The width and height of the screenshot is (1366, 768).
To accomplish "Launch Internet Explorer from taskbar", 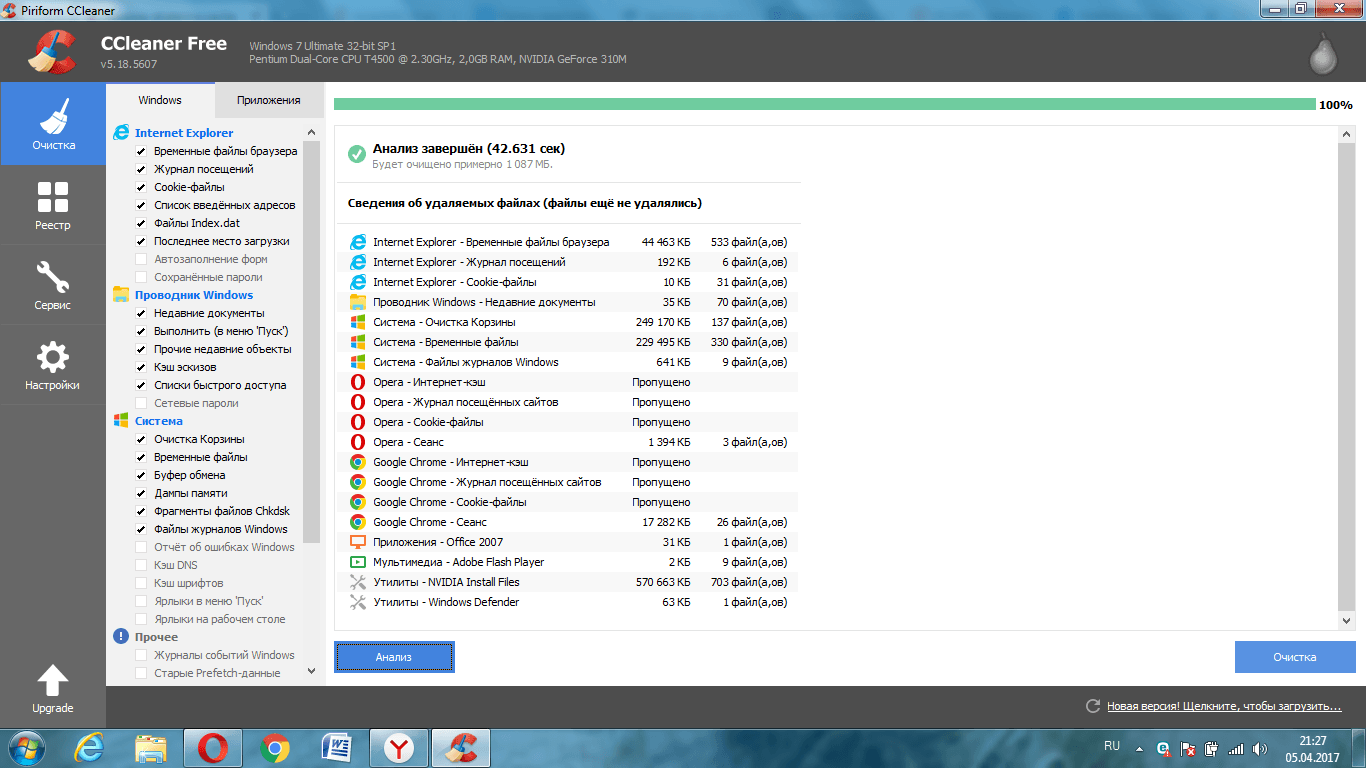I will pyautogui.click(x=91, y=747).
